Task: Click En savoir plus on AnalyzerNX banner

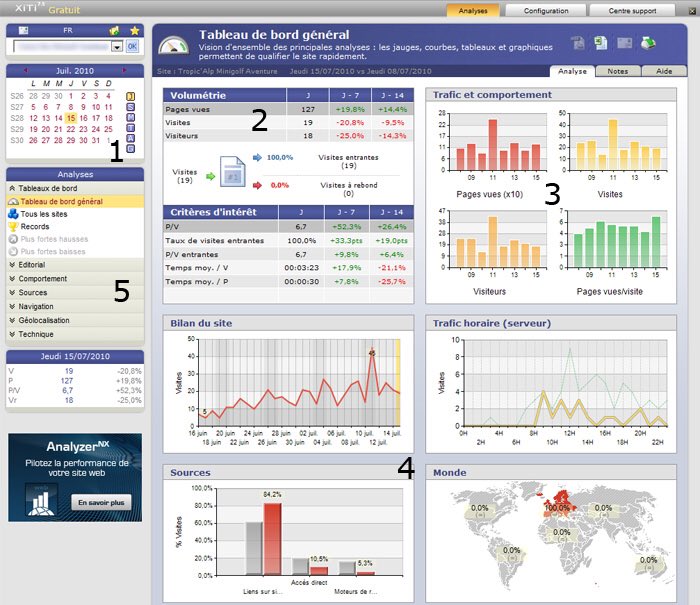Action: [101, 502]
